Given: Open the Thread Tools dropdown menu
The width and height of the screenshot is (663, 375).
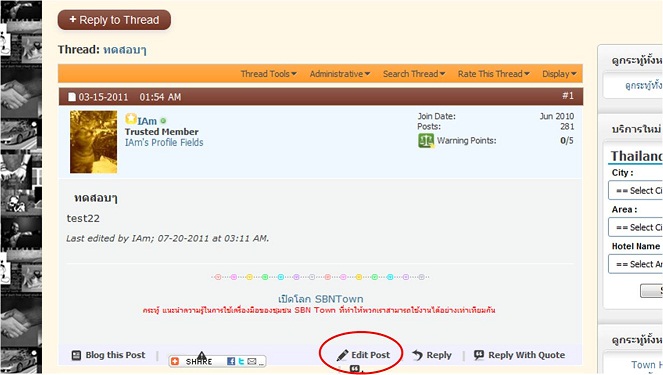Looking at the screenshot, I should coord(268,74).
